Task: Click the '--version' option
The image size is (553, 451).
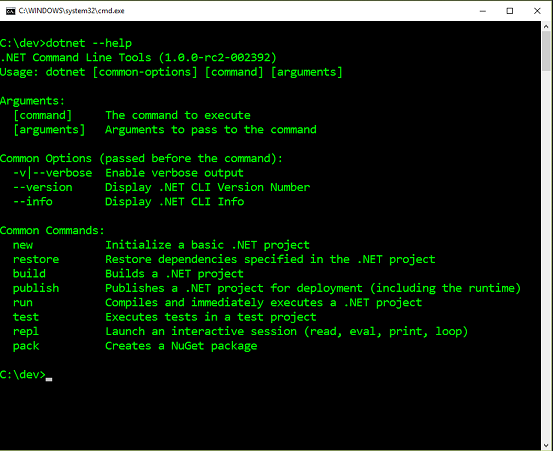Action: point(43,187)
